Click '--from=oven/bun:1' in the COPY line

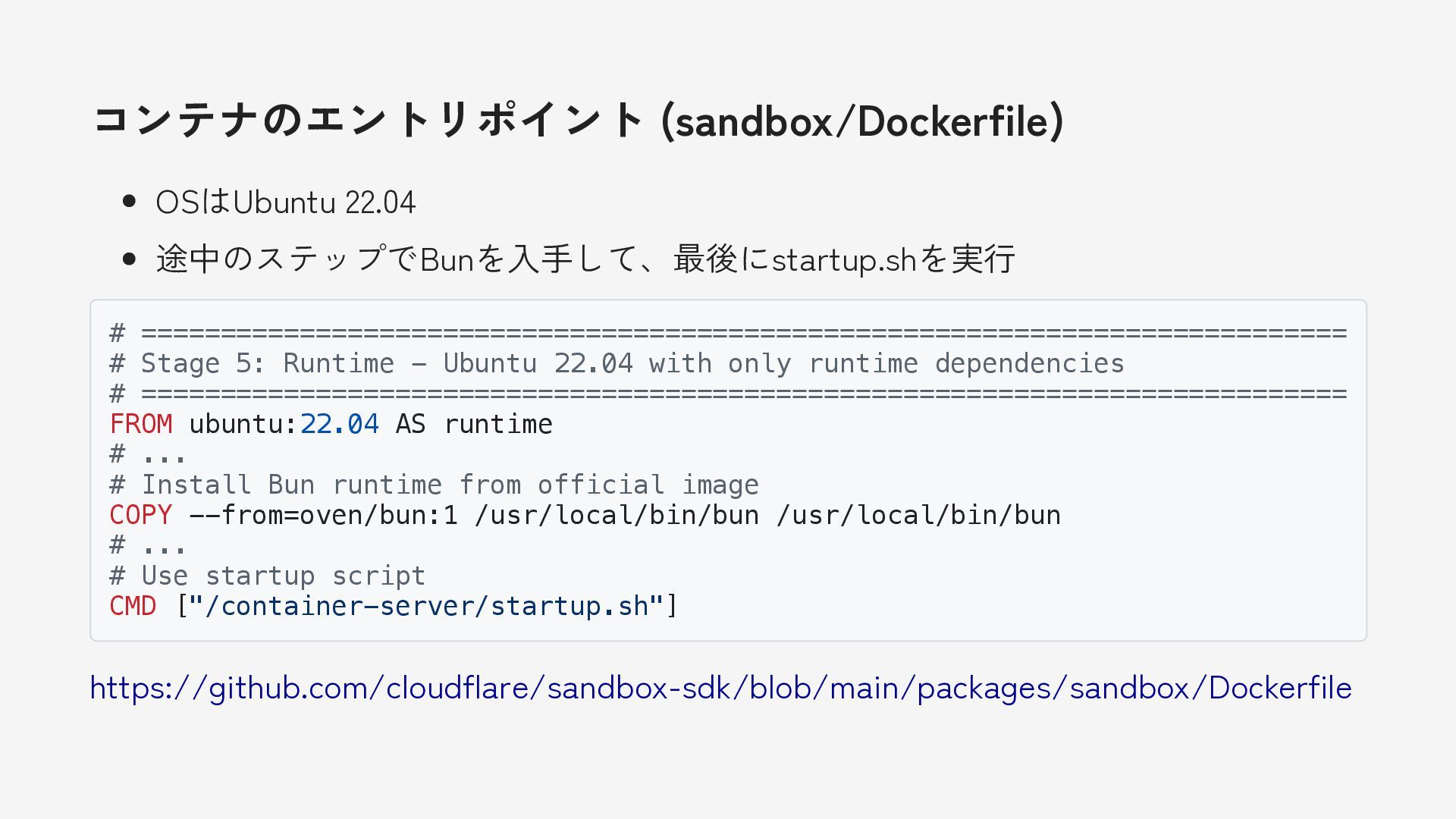[323, 515]
